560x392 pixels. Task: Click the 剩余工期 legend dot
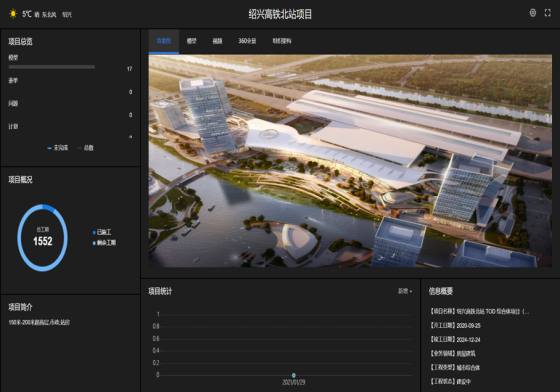click(94, 243)
